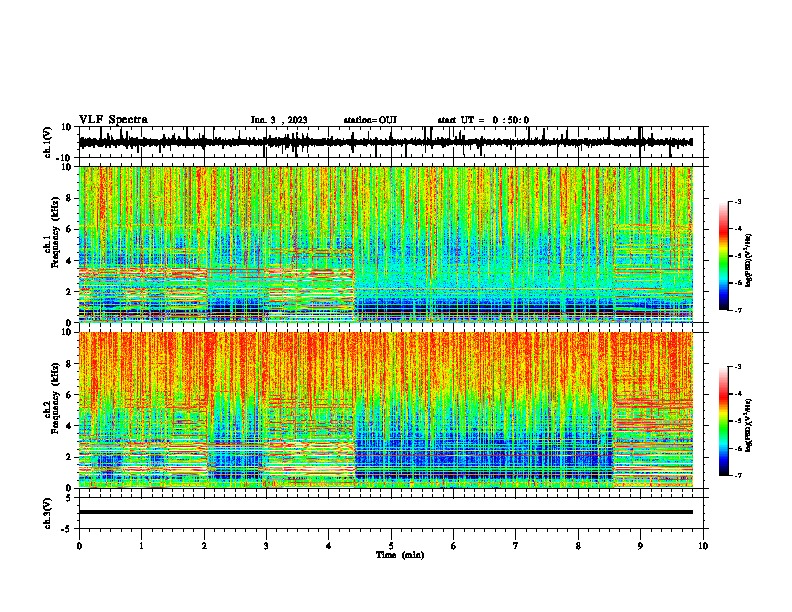Click the "ch.3(V)" axis label

point(48,513)
